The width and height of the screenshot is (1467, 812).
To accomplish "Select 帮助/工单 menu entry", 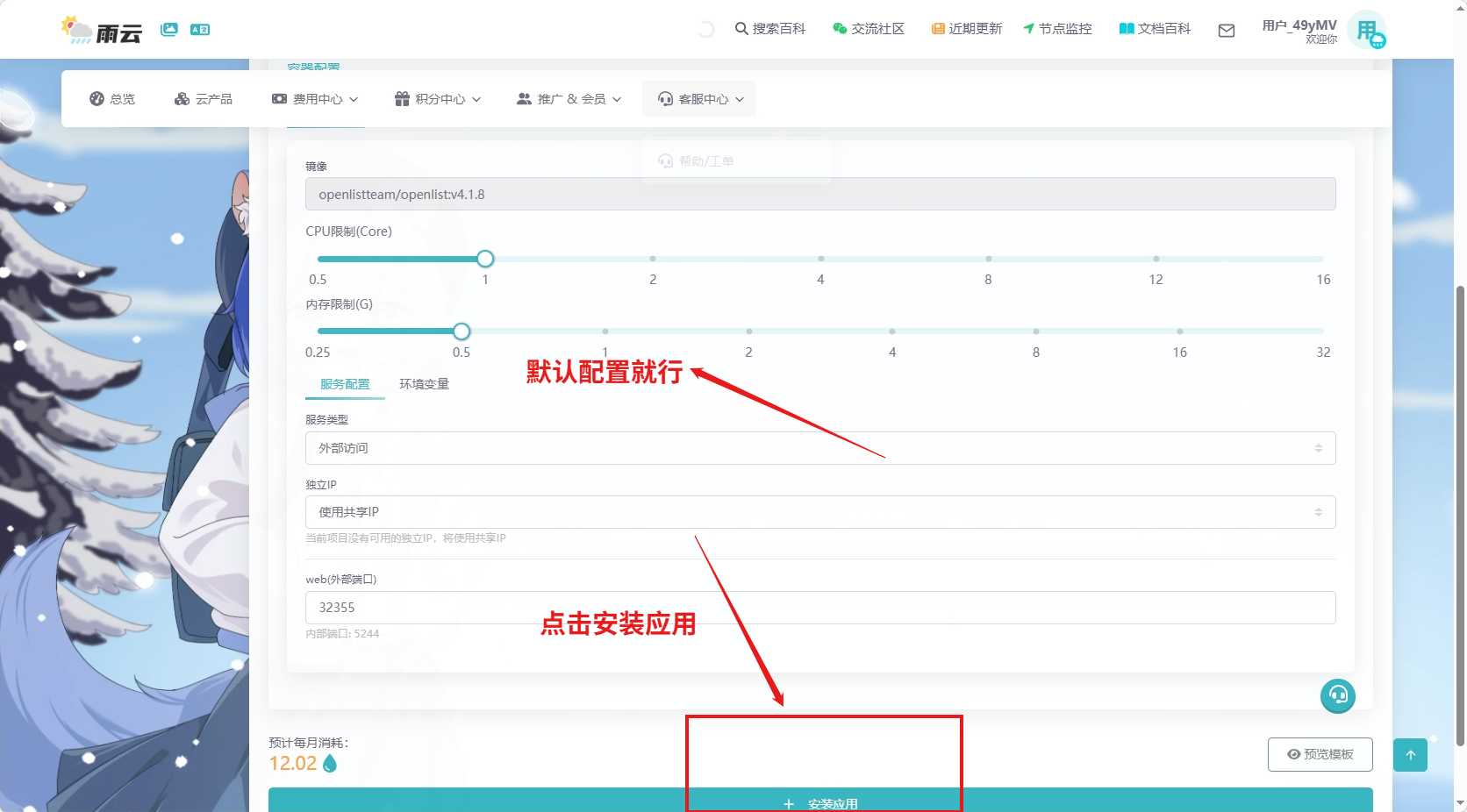I will (x=697, y=161).
